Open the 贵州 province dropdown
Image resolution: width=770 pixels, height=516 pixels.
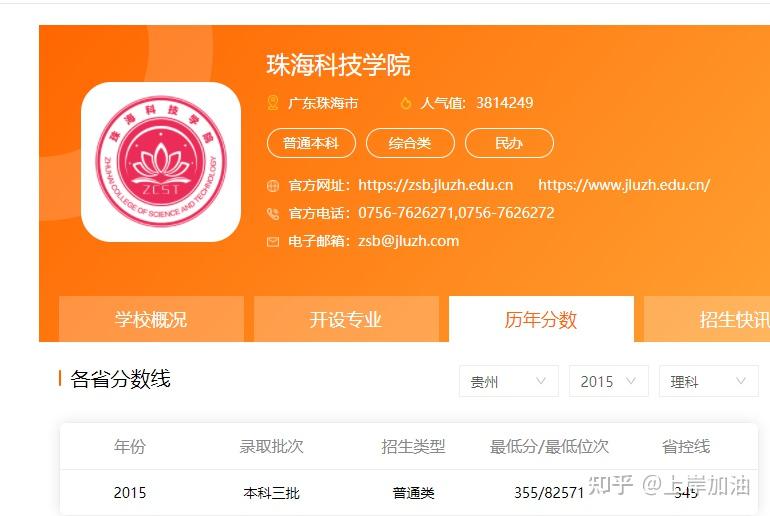pyautogui.click(x=509, y=381)
